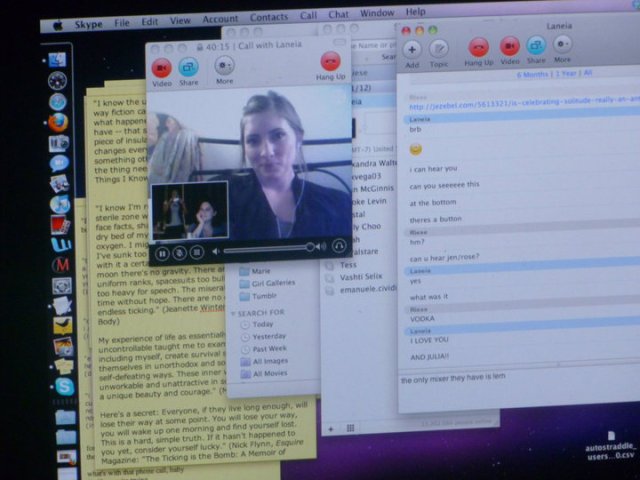Open the Account menu
The height and width of the screenshot is (480, 640).
pyautogui.click(x=220, y=19)
